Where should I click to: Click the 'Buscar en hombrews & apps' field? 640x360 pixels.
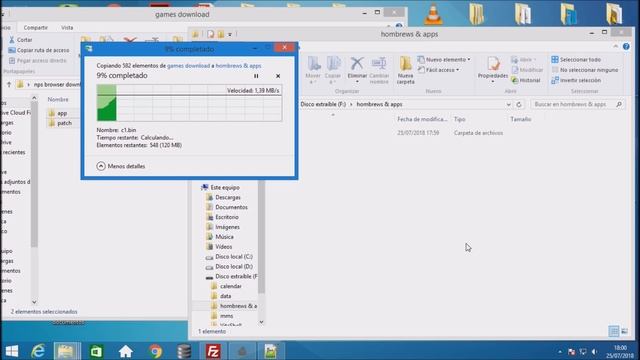click(x=578, y=104)
